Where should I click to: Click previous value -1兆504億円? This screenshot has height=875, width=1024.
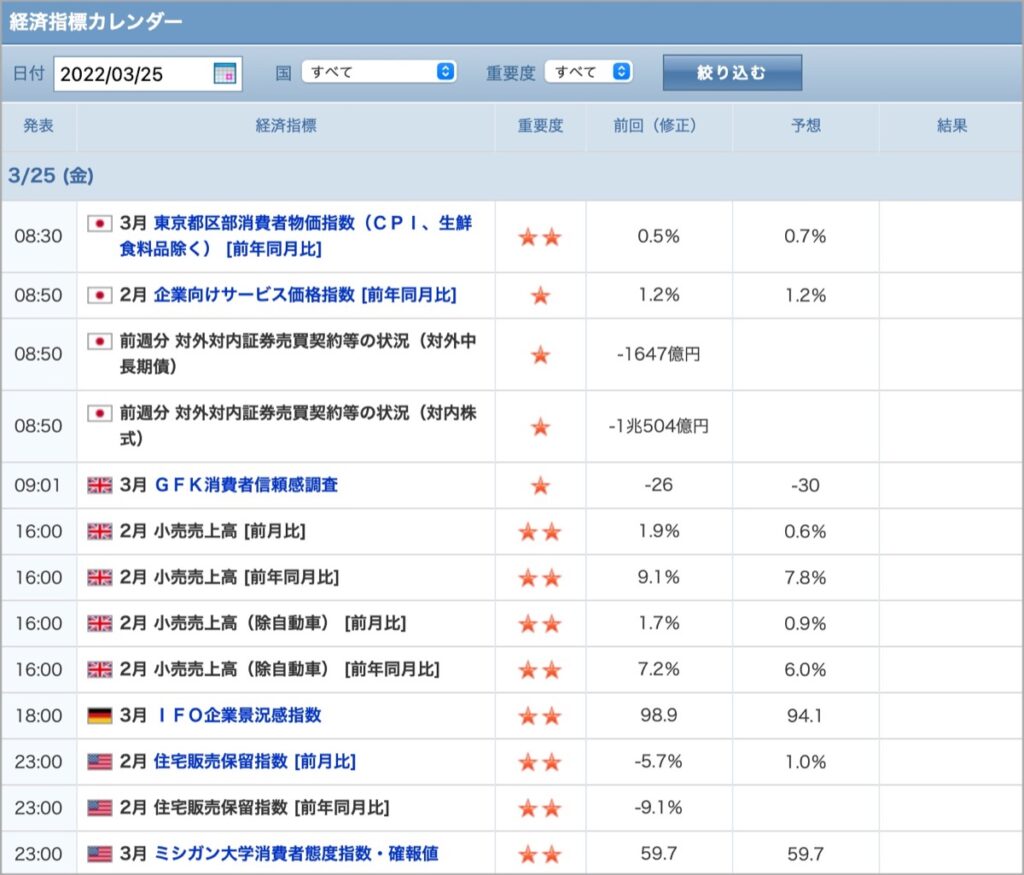658,426
